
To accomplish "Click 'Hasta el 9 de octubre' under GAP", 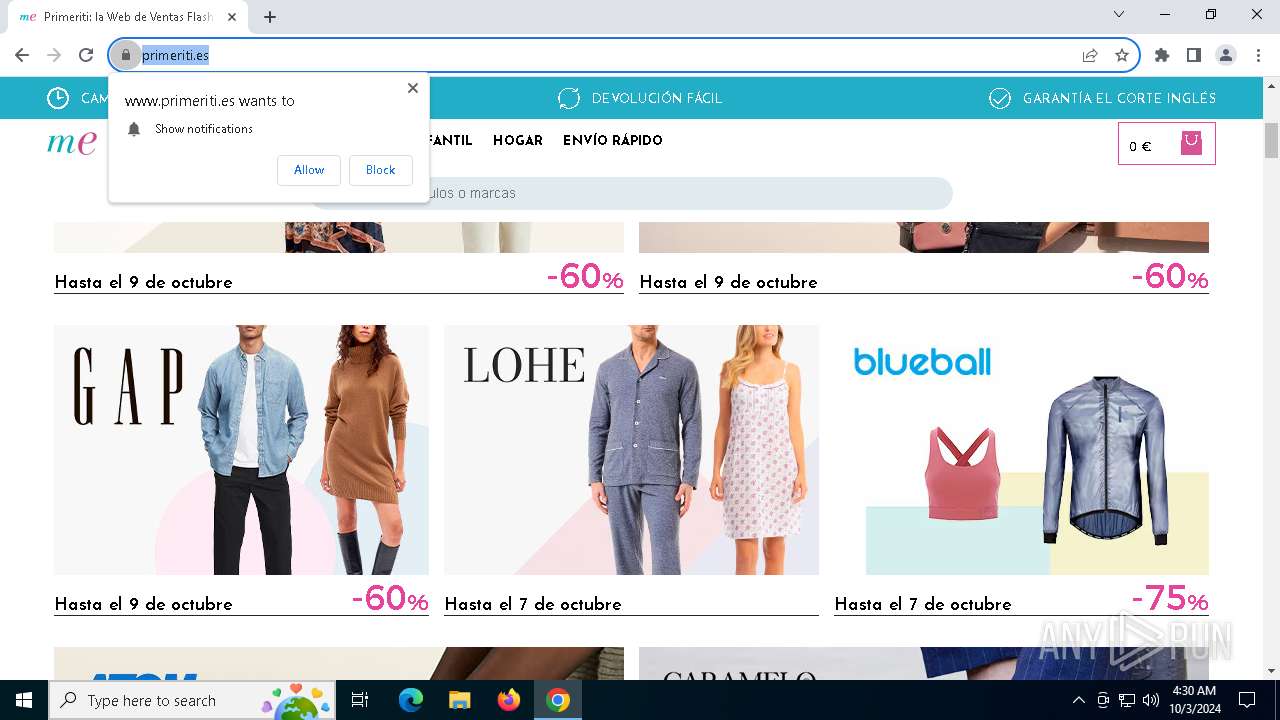I will click(x=143, y=604).
